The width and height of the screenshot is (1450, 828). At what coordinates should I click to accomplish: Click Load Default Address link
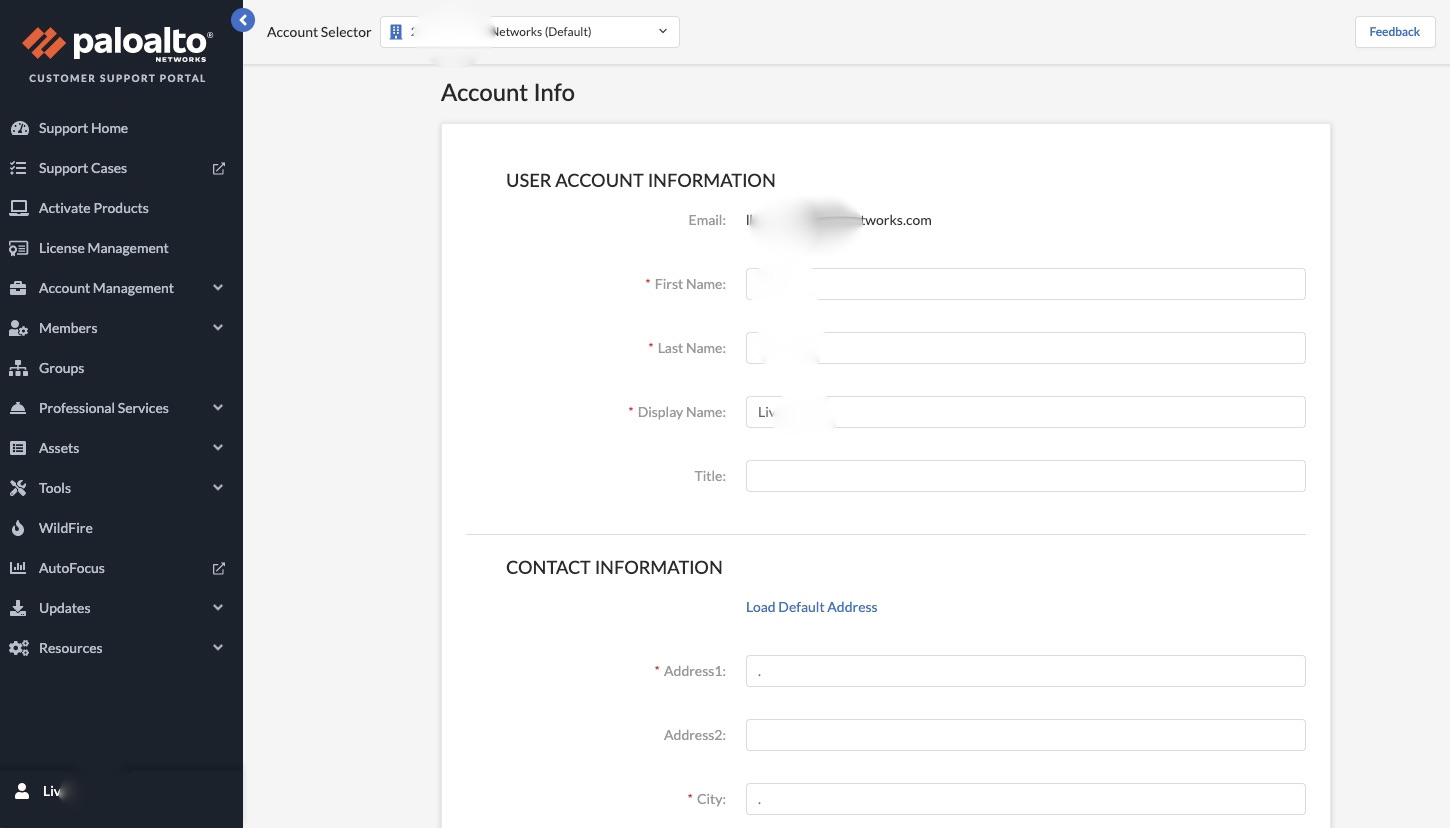point(811,607)
